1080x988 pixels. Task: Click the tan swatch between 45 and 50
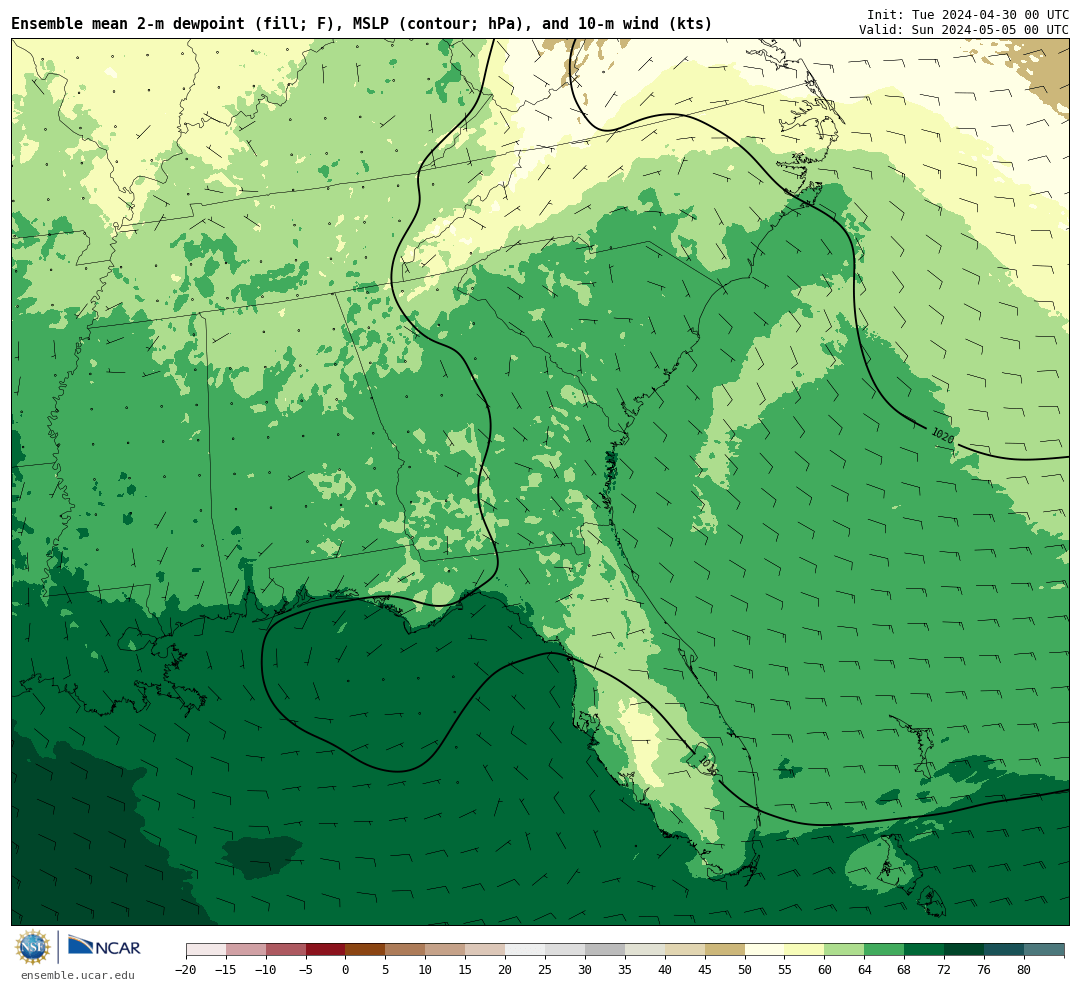pyautogui.click(x=725, y=950)
